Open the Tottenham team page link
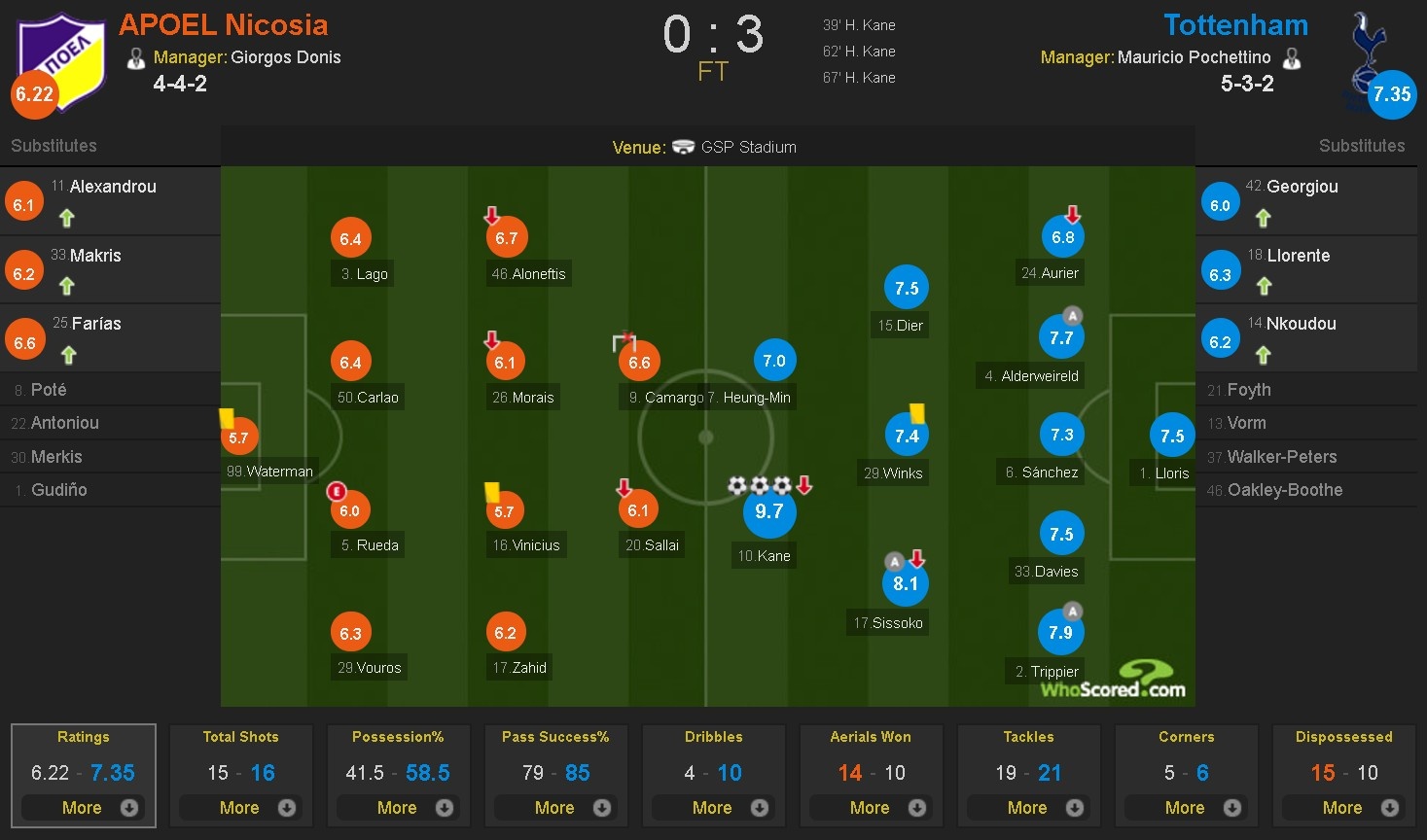The height and width of the screenshot is (840, 1427). click(x=1235, y=24)
